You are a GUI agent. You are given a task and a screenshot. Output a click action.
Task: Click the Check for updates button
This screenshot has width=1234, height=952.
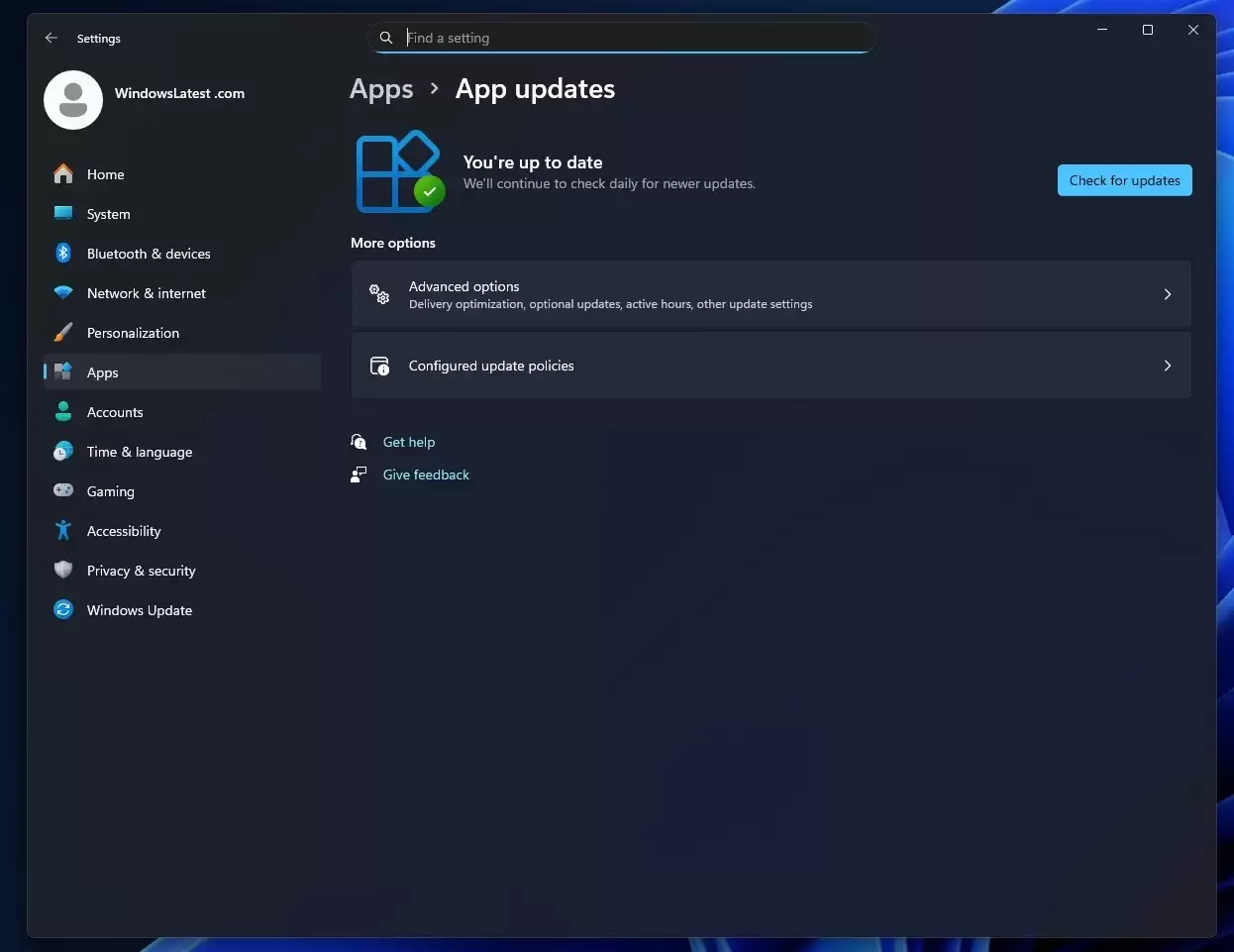click(1124, 180)
